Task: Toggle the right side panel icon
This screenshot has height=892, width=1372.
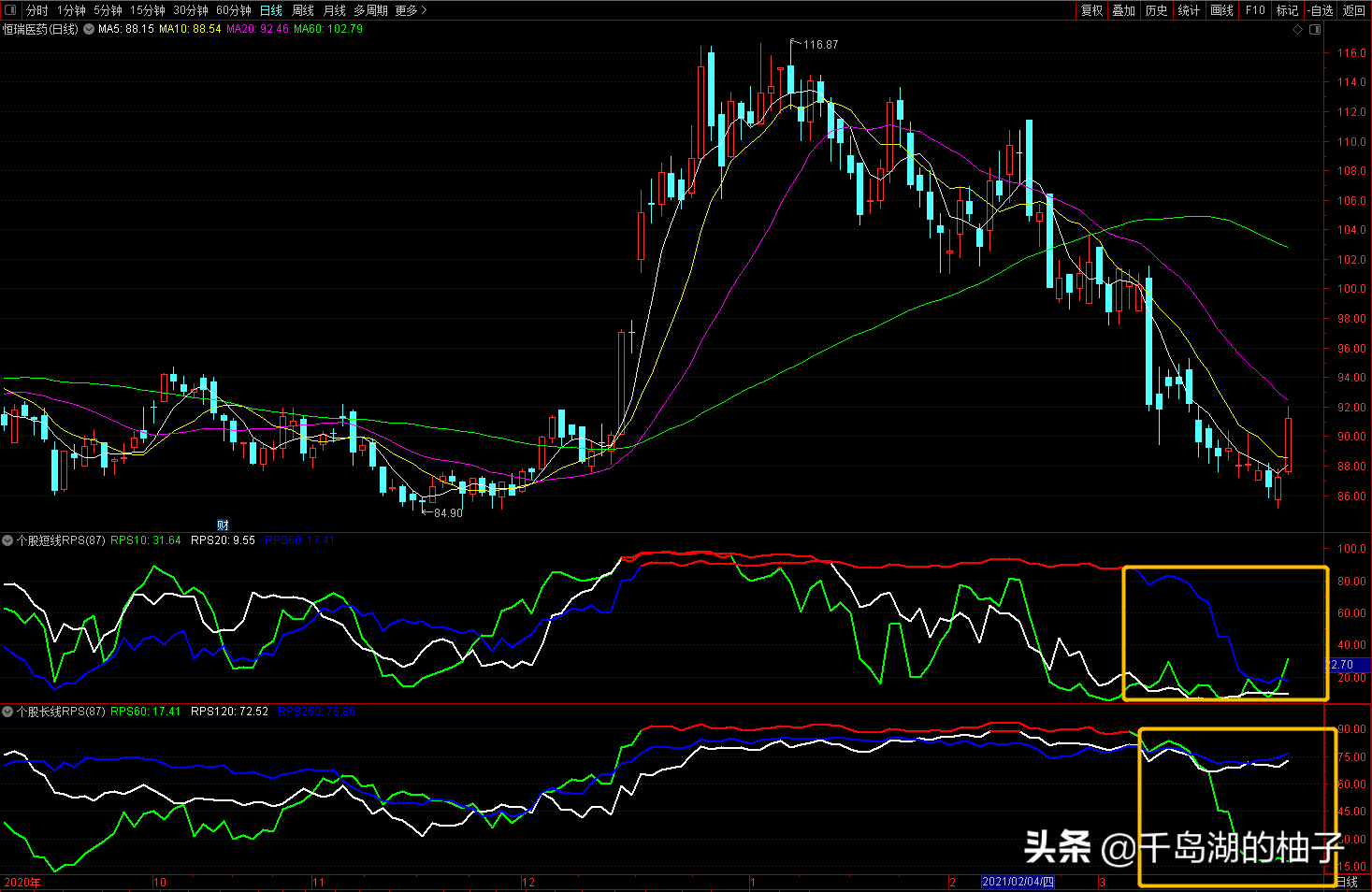Action: click(1316, 30)
